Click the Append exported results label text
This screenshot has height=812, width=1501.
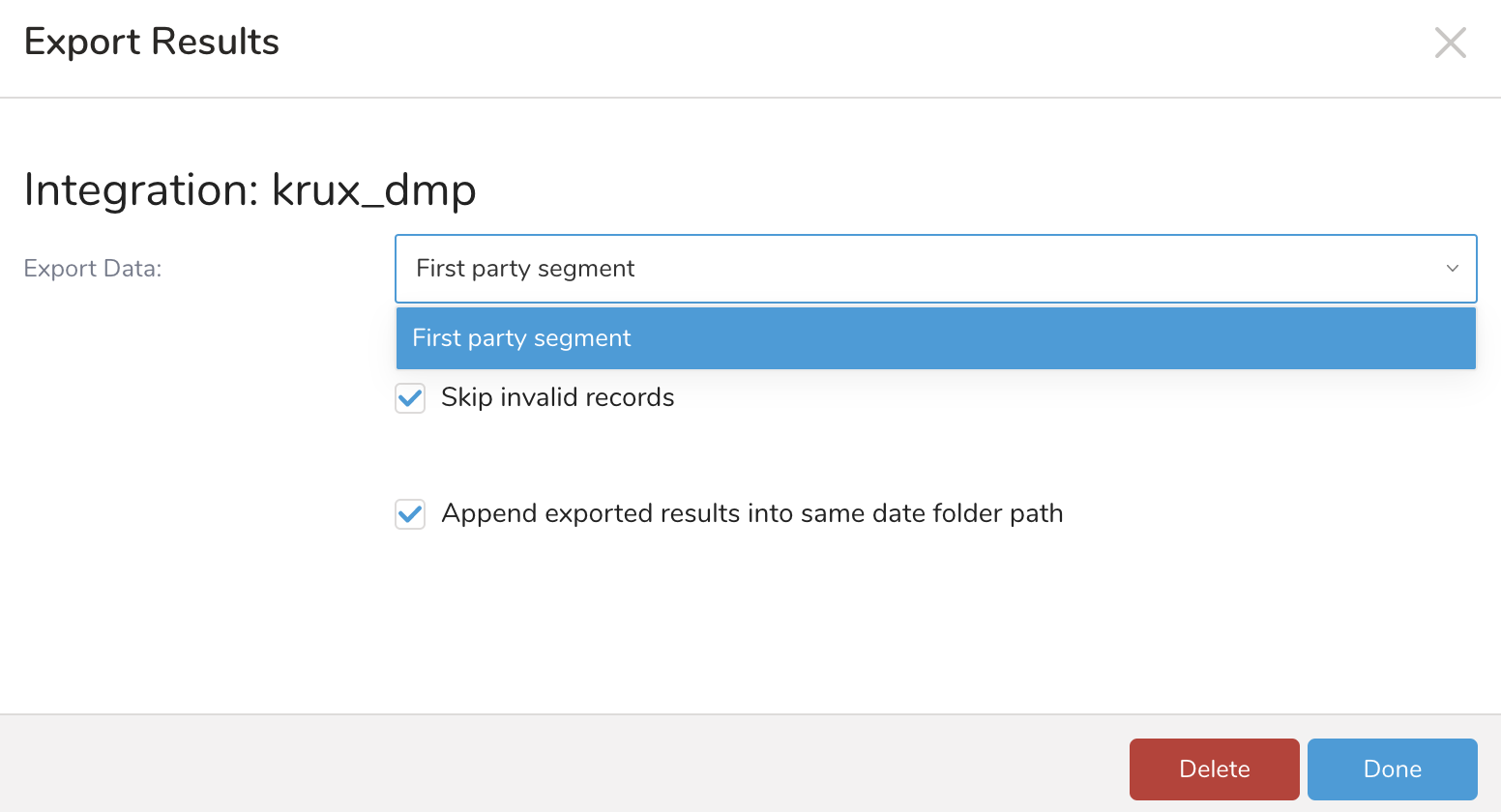point(751,513)
